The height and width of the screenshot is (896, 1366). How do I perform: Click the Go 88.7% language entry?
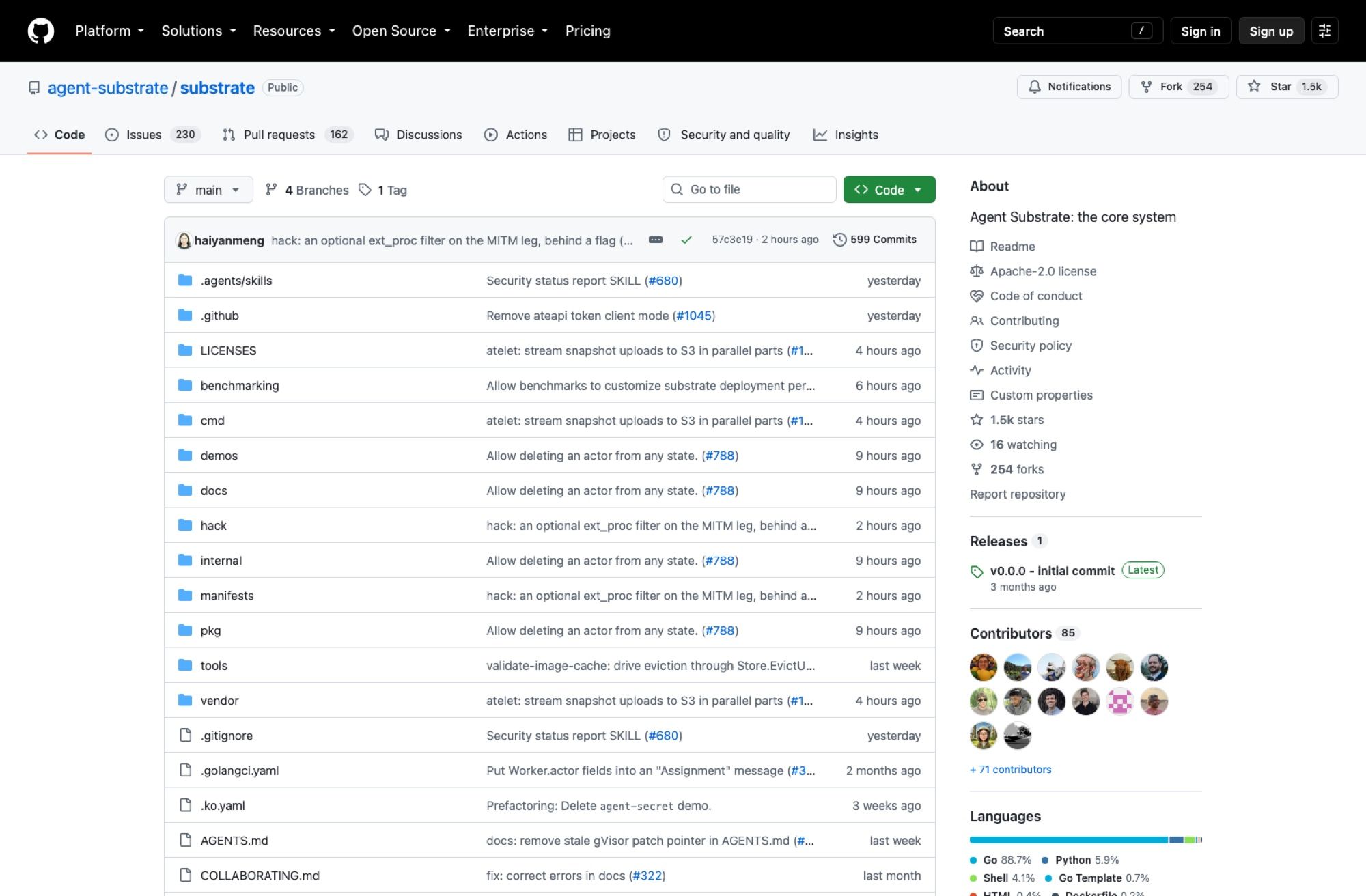(x=1001, y=860)
